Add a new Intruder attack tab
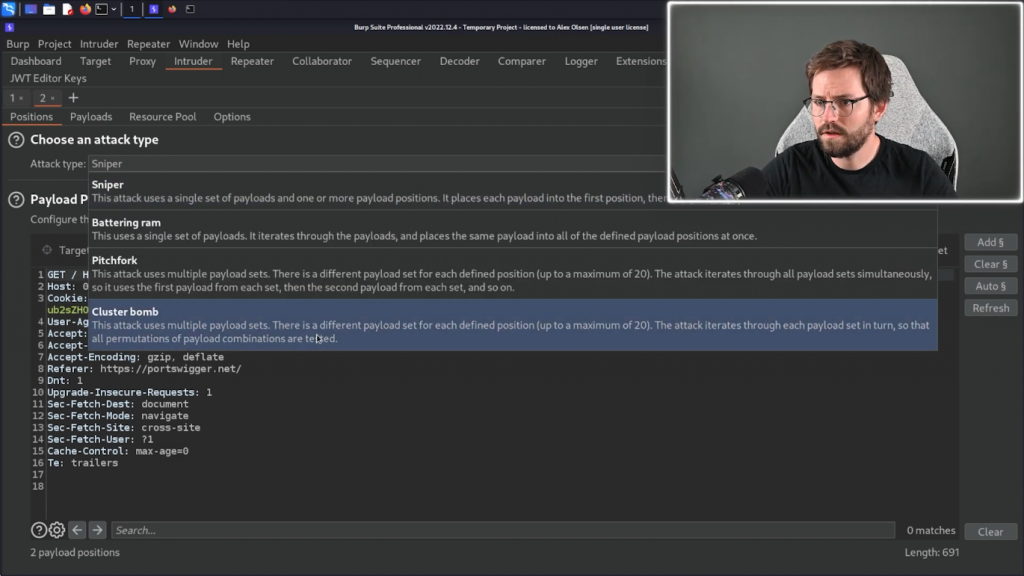The height and width of the screenshot is (576, 1024). tap(73, 98)
